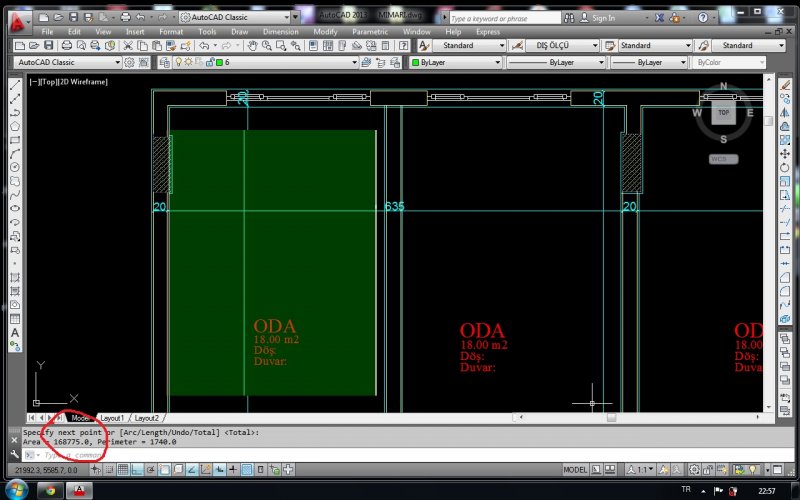Click the [Top] view control label

(49, 82)
